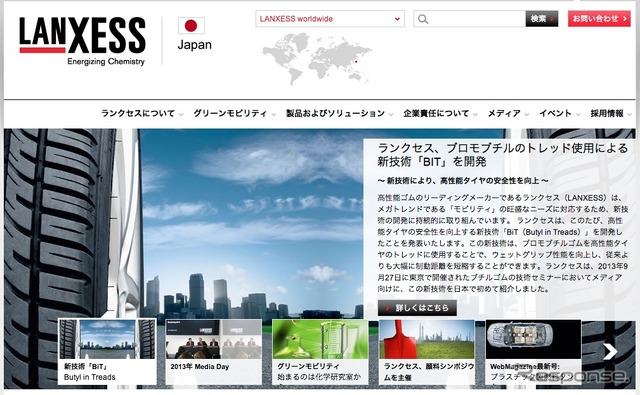
Task: Open the LANXESS worldwide dropdown
Action: tap(330, 19)
